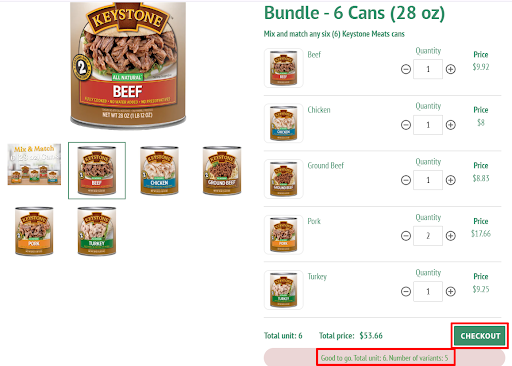Decrease Pork quantity with minus icon
512x366 pixels.
pos(406,236)
